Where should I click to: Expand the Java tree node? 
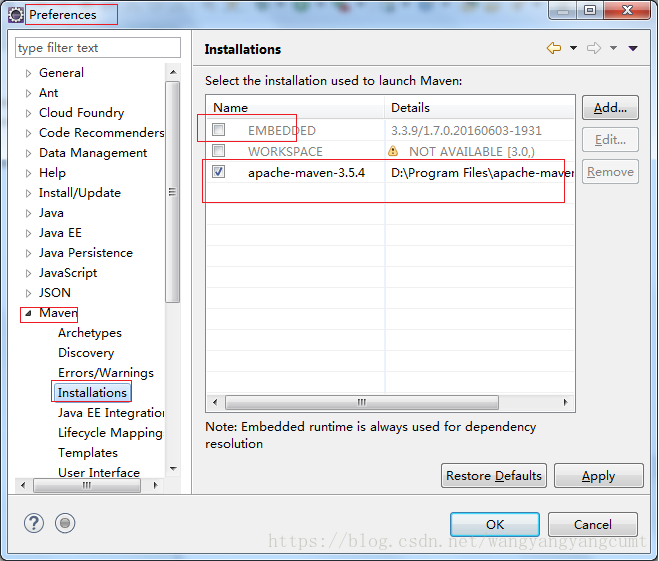coord(28,213)
